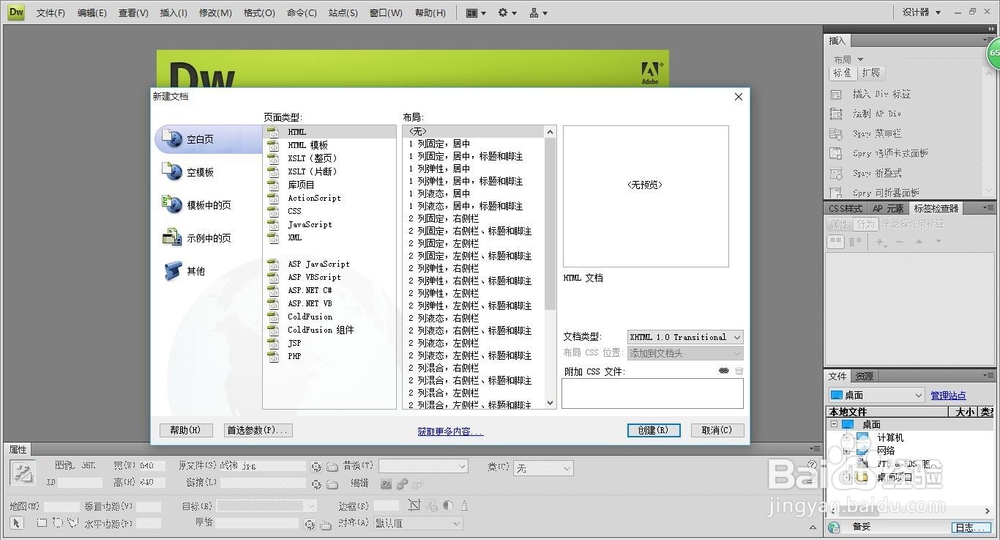
Task: Click the crop image icon in Properties
Action: tap(415, 506)
